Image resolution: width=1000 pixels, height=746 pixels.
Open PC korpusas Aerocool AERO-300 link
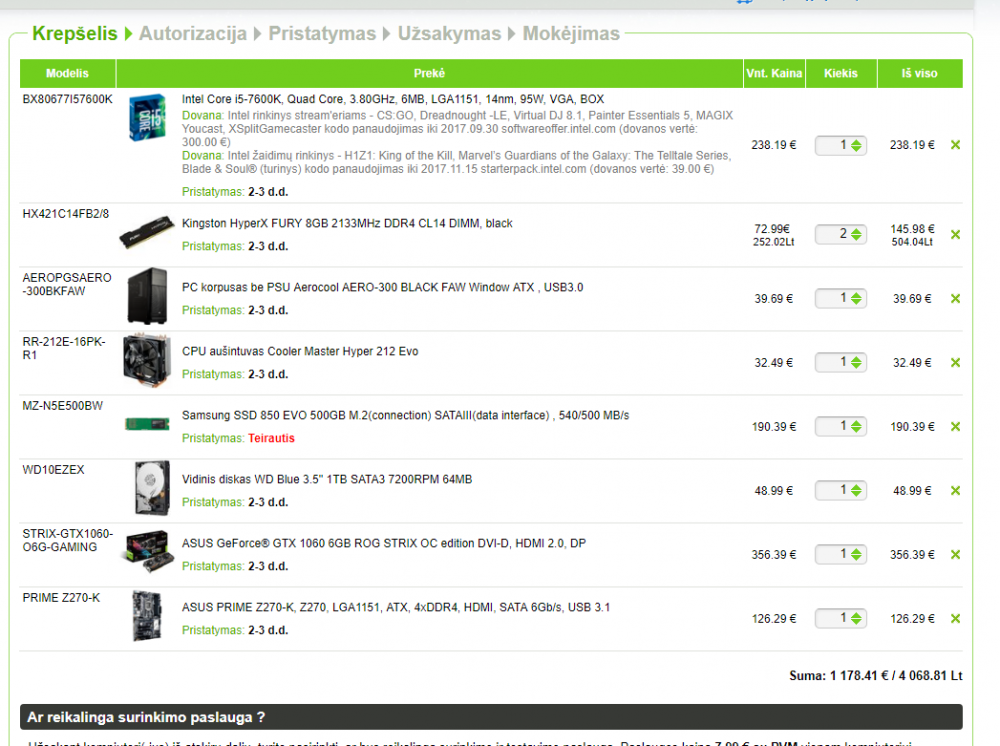tap(383, 287)
